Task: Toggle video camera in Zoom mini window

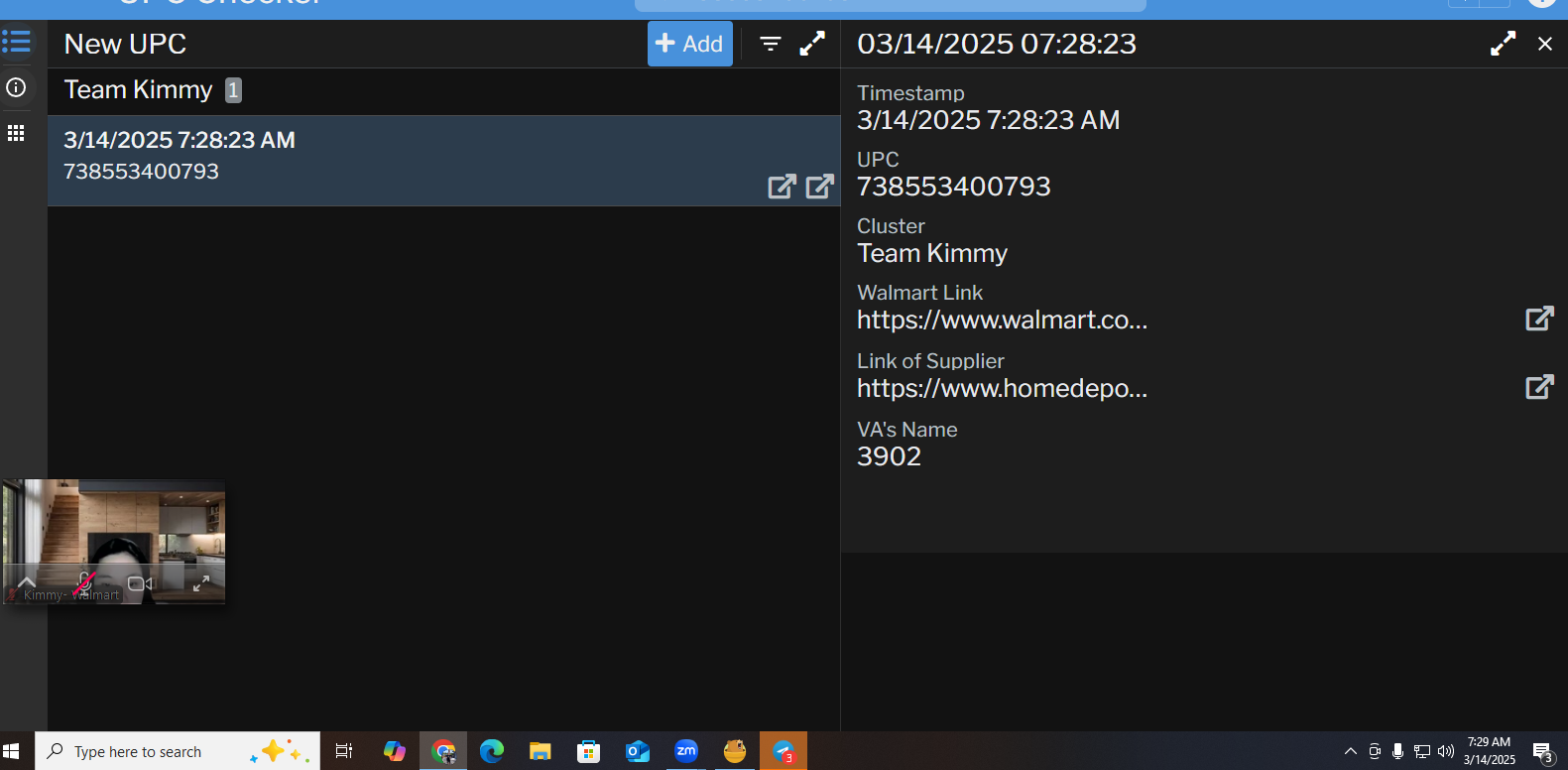Action: tap(140, 583)
